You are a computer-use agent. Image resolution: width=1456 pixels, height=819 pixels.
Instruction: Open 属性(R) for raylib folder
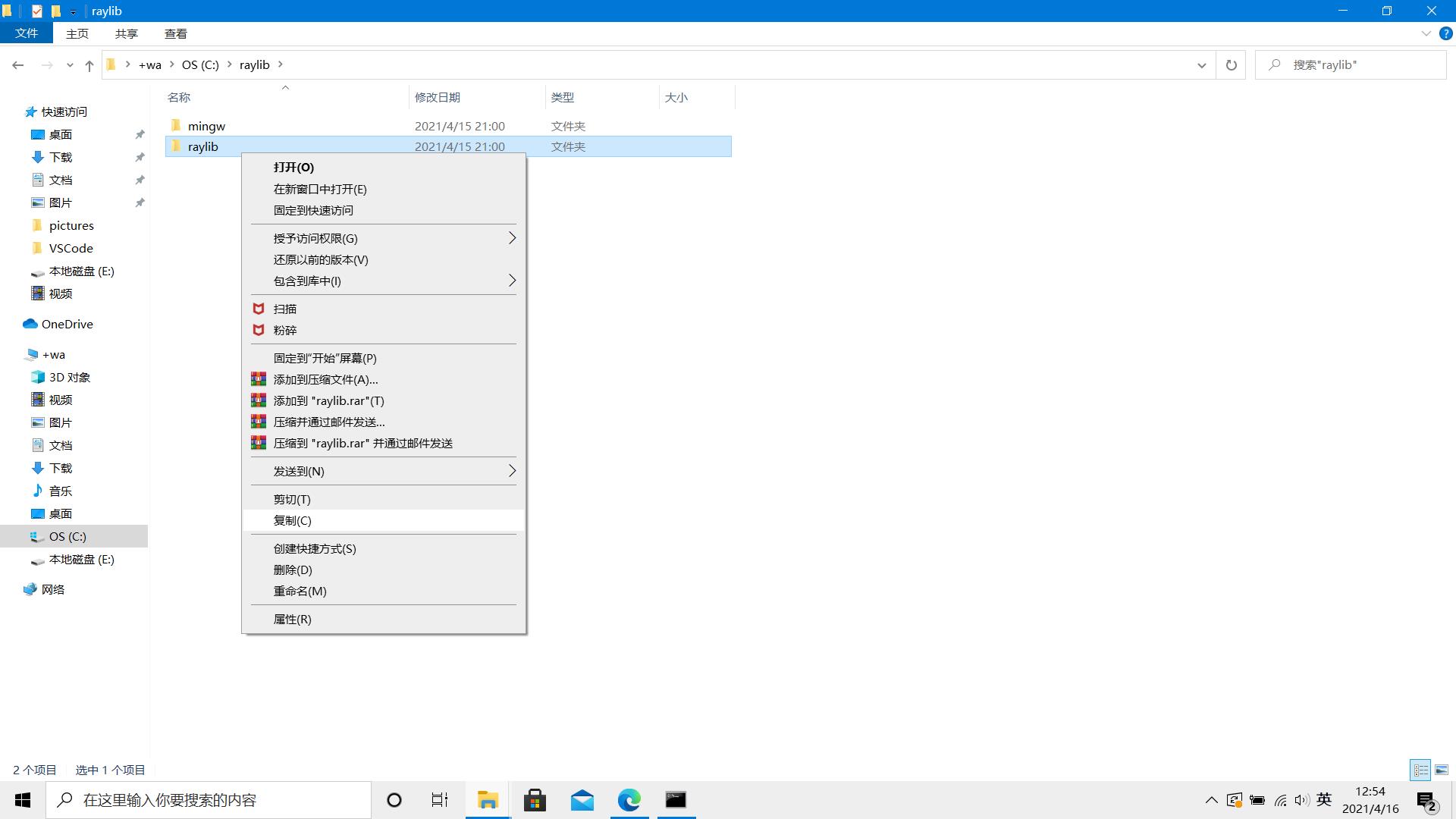(x=292, y=619)
